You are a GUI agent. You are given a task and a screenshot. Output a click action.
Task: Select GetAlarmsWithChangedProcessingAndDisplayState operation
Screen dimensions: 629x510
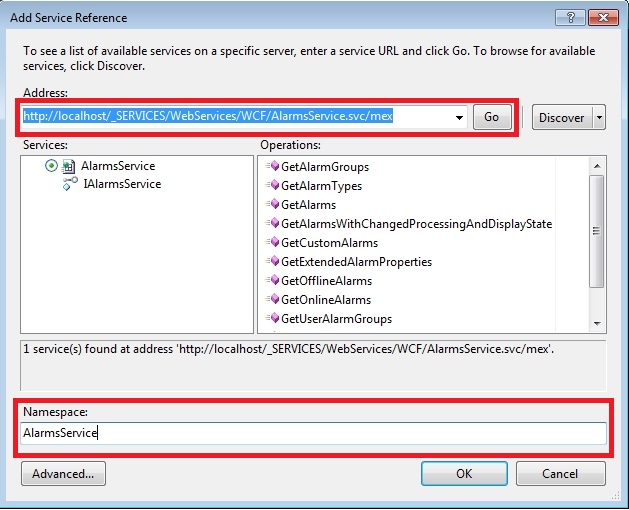pyautogui.click(x=416, y=224)
